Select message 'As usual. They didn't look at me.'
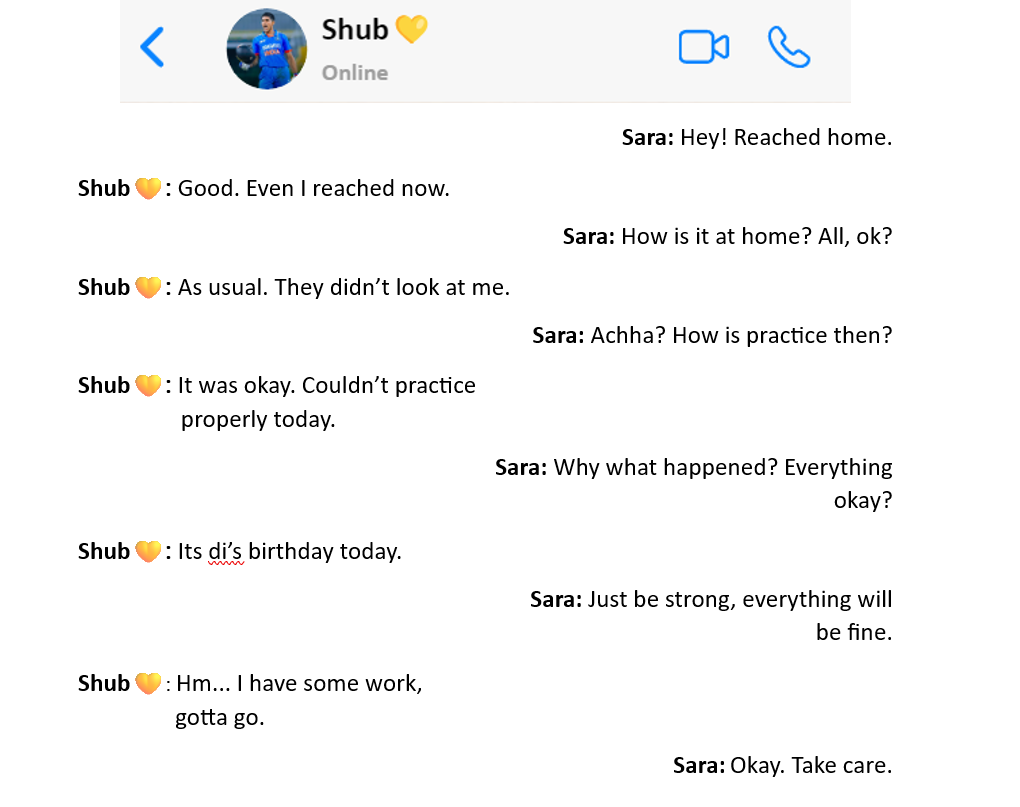This screenshot has height=807, width=1020. click(343, 287)
